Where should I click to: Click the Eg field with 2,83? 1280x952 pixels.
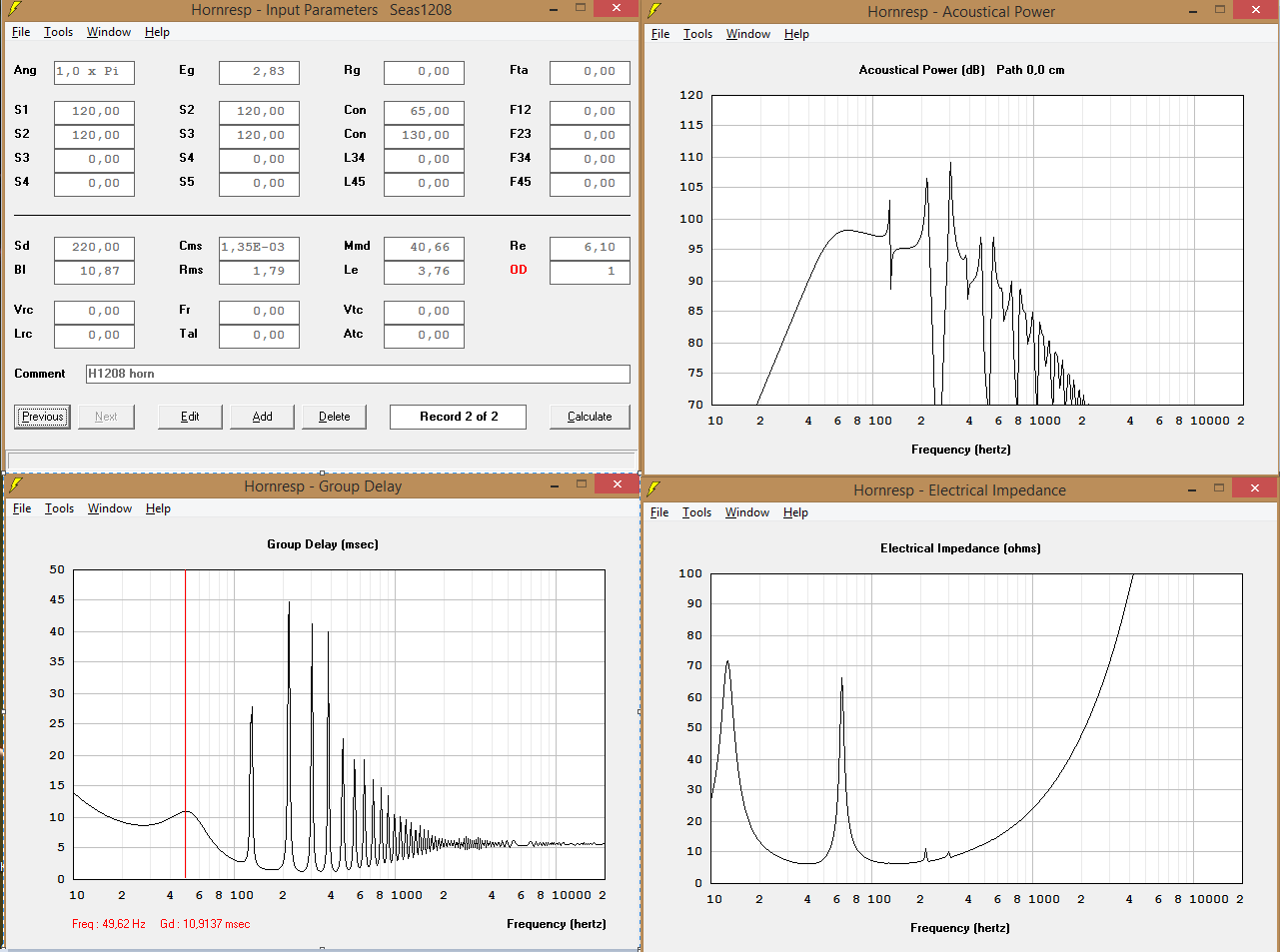click(259, 72)
